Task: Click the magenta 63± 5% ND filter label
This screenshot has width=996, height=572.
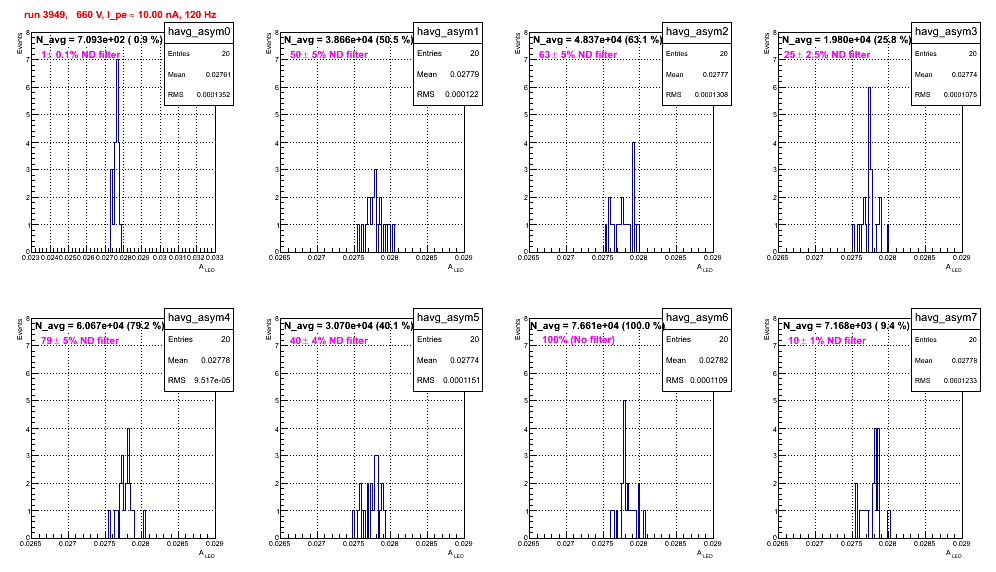Action: (x=578, y=55)
